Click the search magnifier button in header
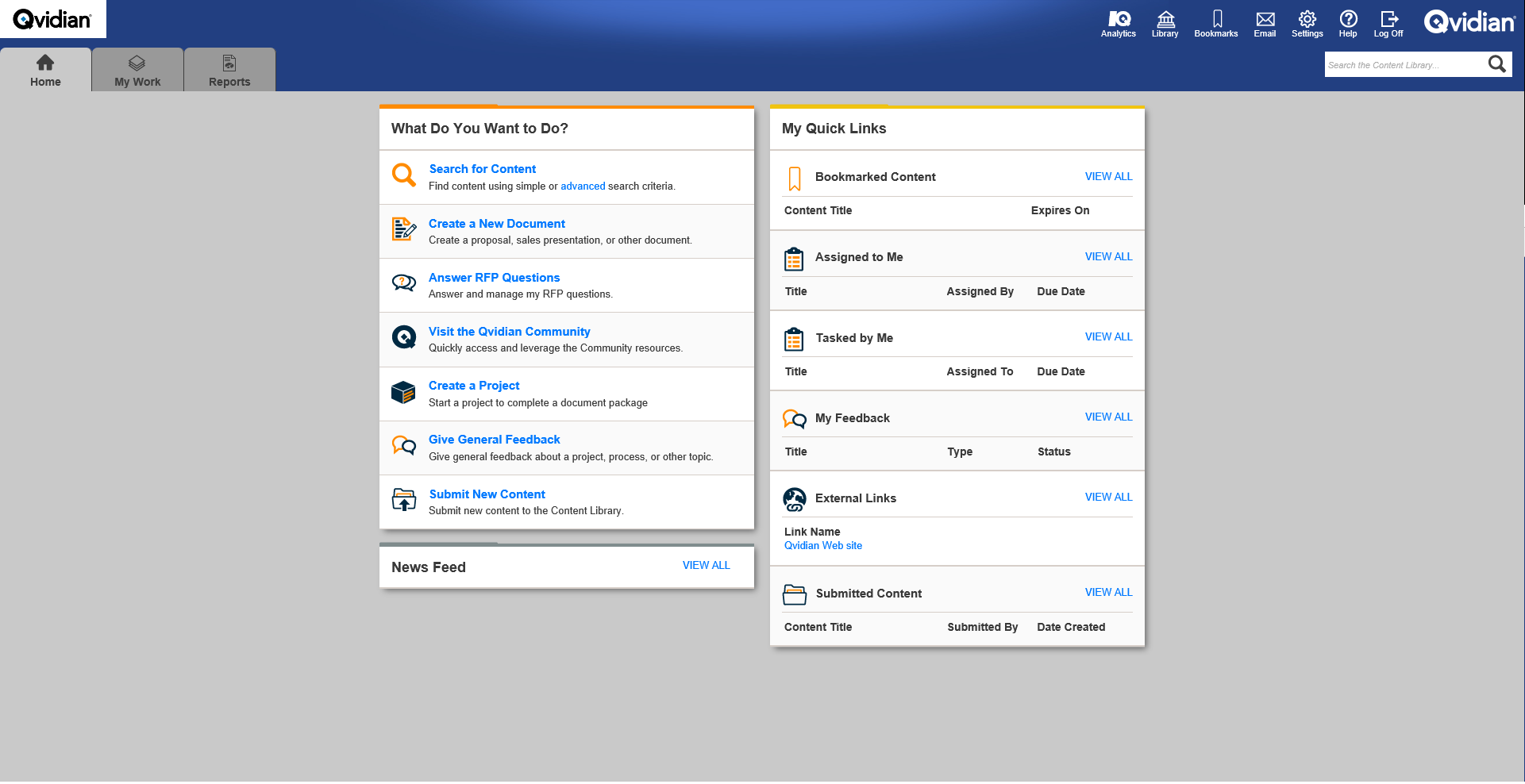Screen dimensions: 1525x784 pyautogui.click(x=1496, y=64)
